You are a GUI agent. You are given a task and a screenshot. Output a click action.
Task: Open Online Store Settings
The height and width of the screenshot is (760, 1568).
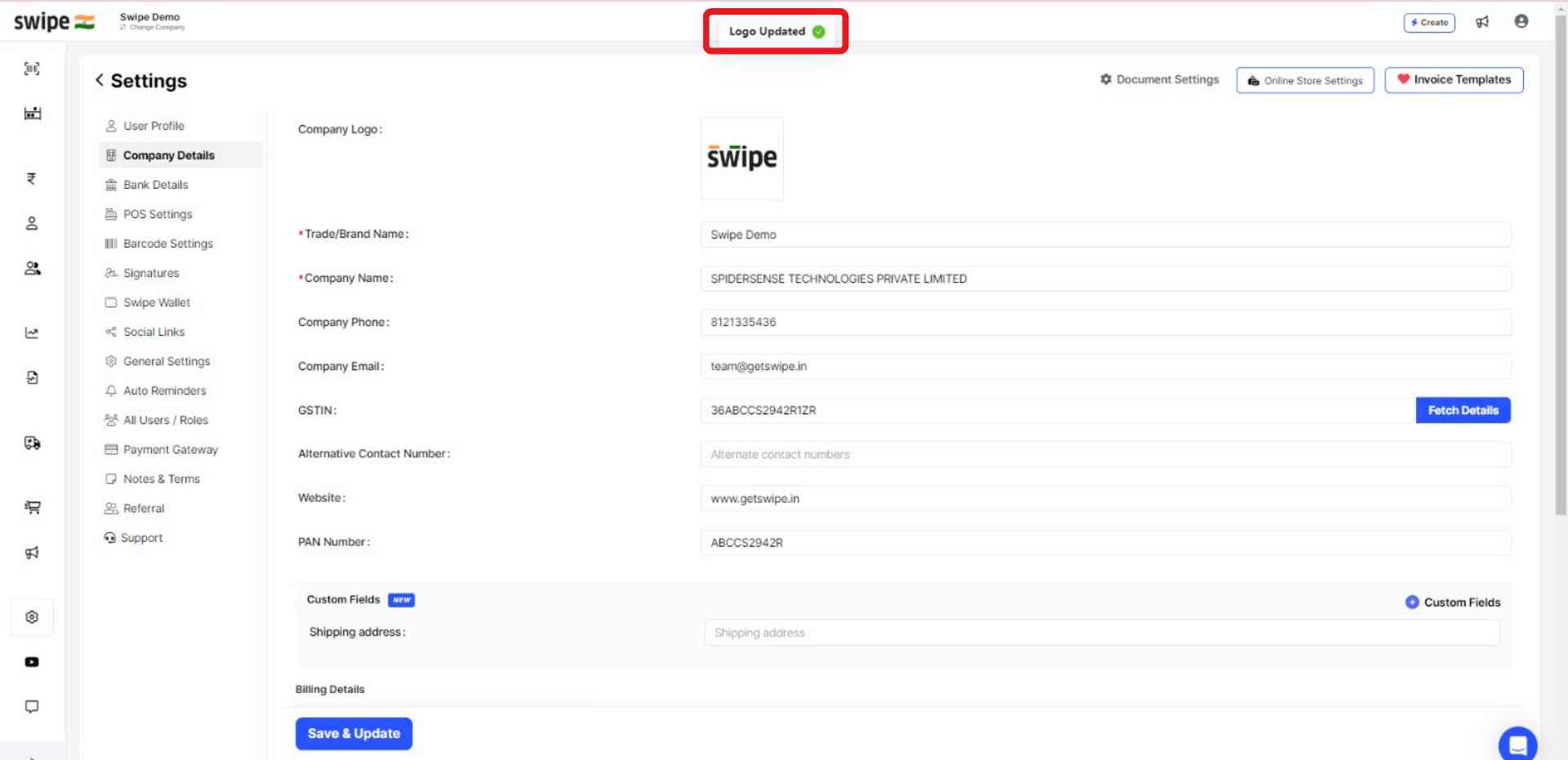click(x=1305, y=80)
